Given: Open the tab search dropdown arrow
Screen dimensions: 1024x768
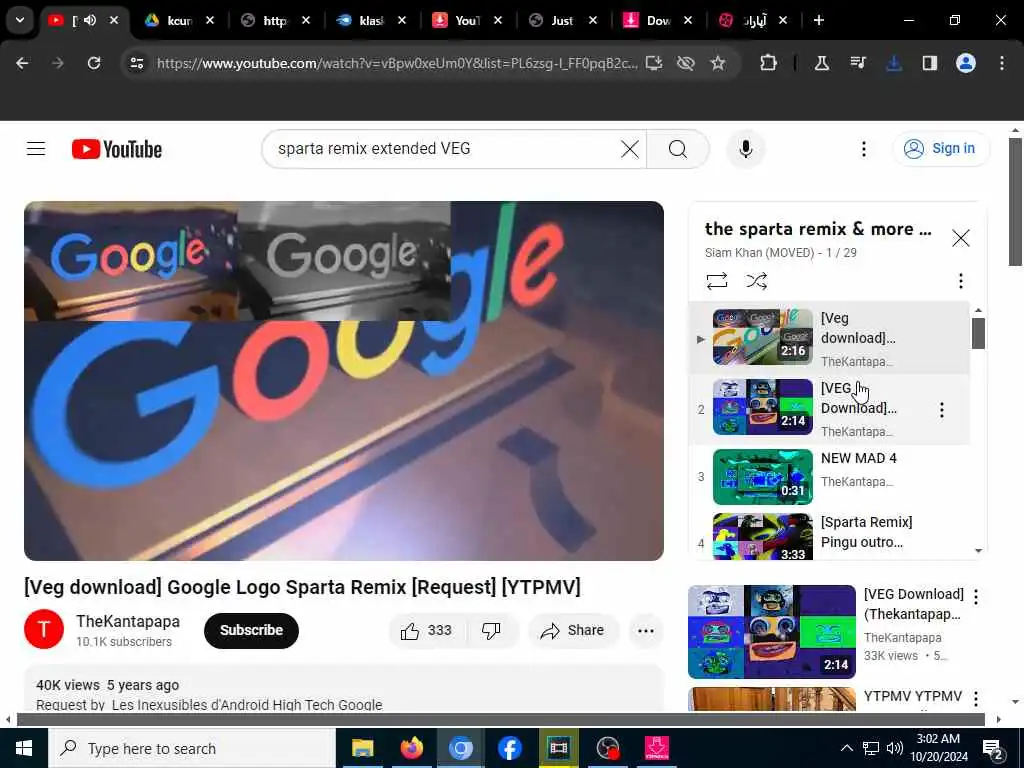Looking at the screenshot, I should 20,20.
